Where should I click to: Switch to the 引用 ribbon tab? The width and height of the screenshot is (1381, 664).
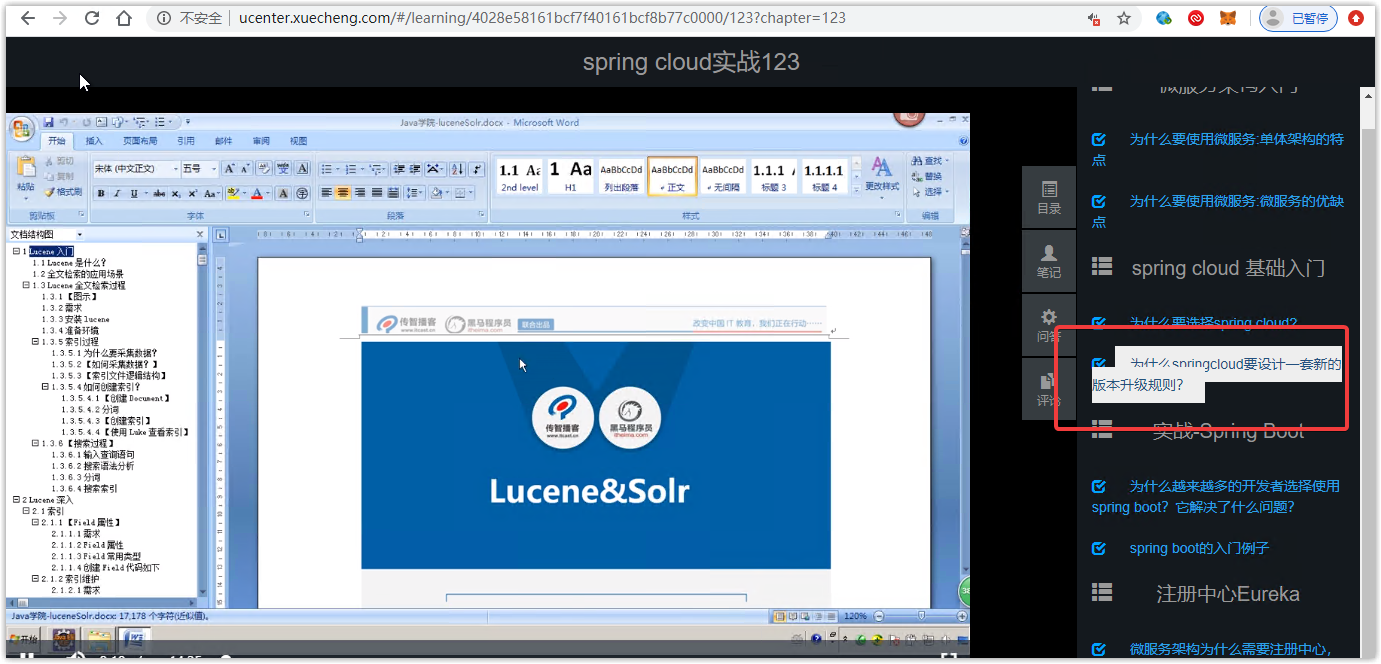coord(186,141)
